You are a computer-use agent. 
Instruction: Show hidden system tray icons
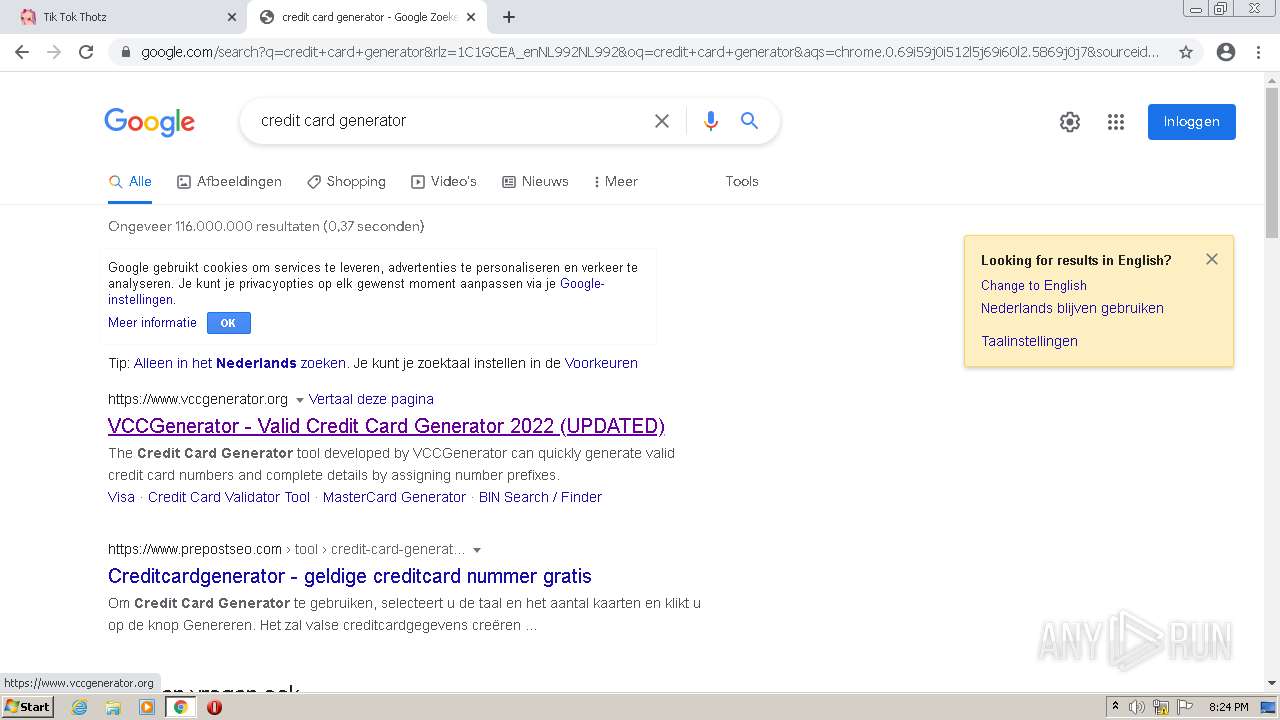click(1115, 707)
